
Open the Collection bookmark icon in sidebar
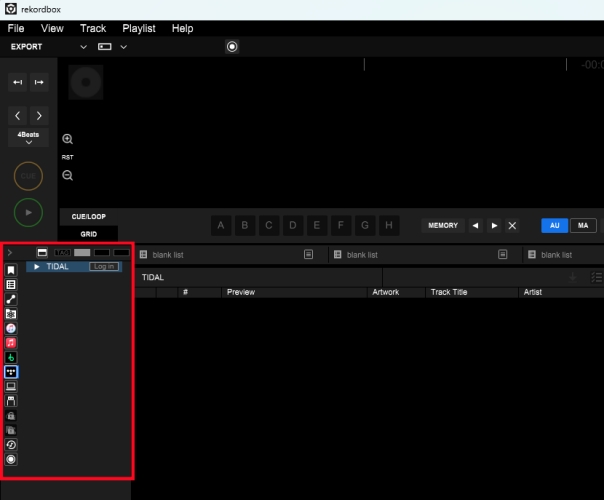(x=11, y=270)
